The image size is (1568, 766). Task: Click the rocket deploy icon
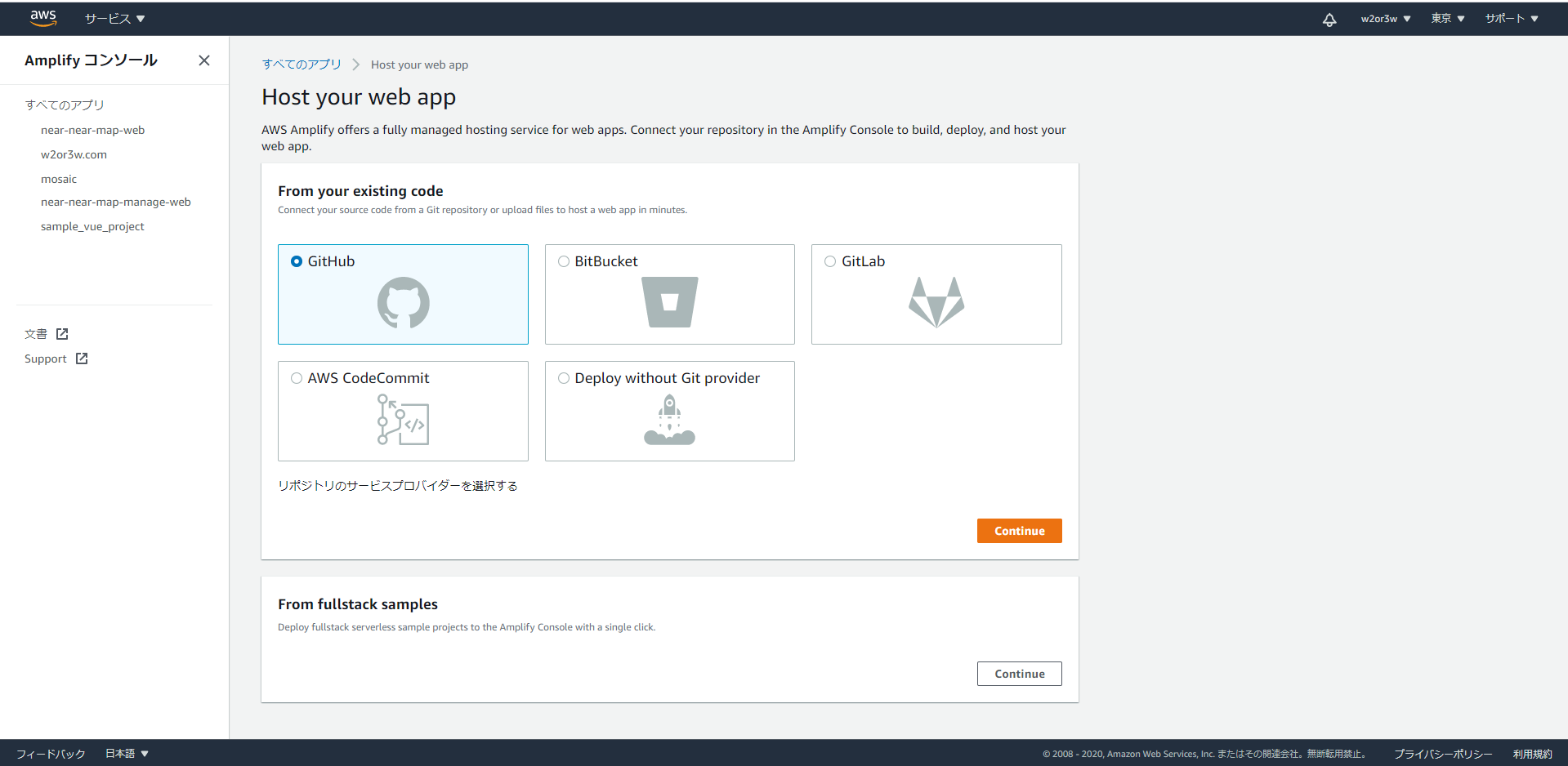tap(670, 420)
